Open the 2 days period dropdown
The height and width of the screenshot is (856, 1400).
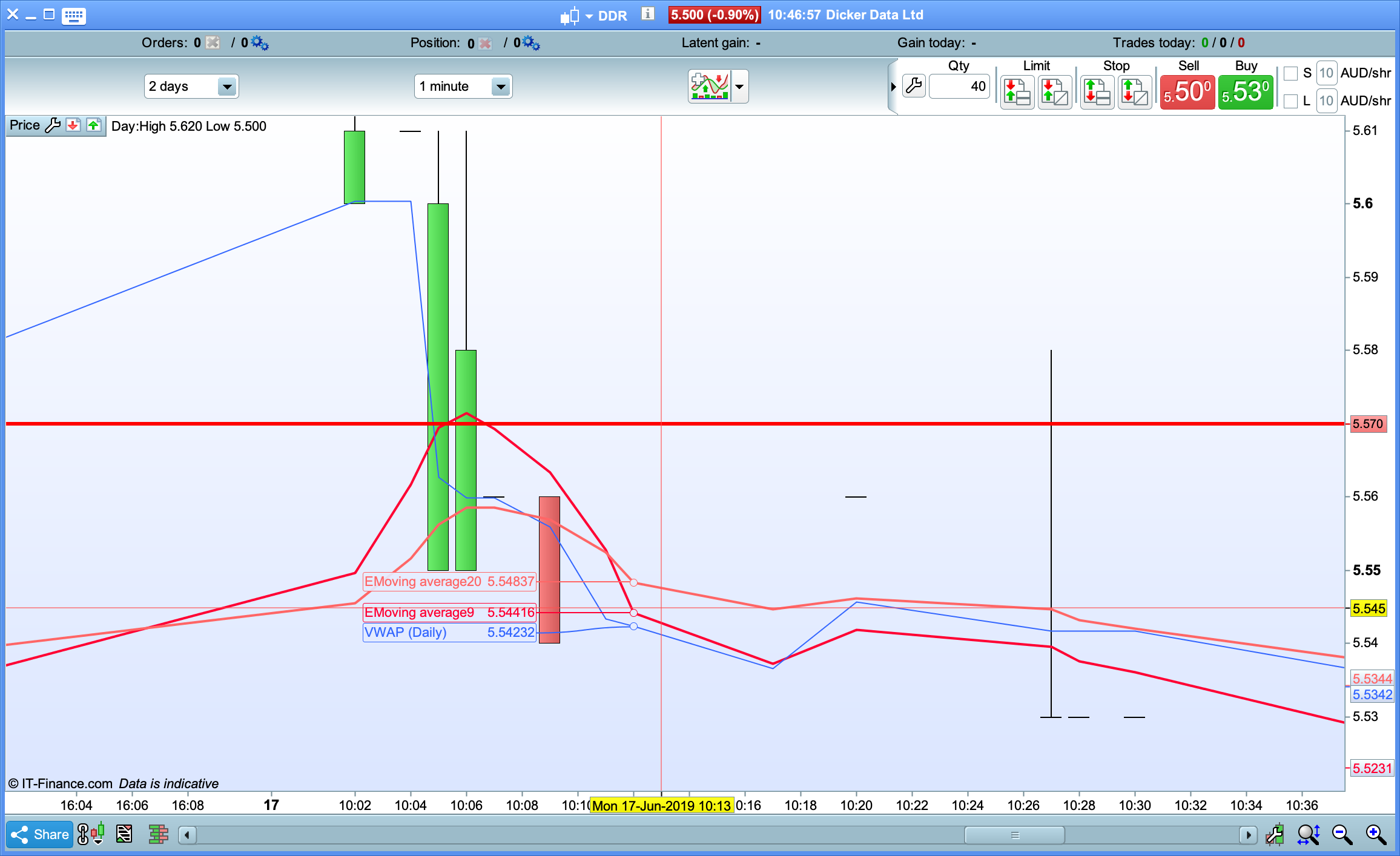coord(226,87)
